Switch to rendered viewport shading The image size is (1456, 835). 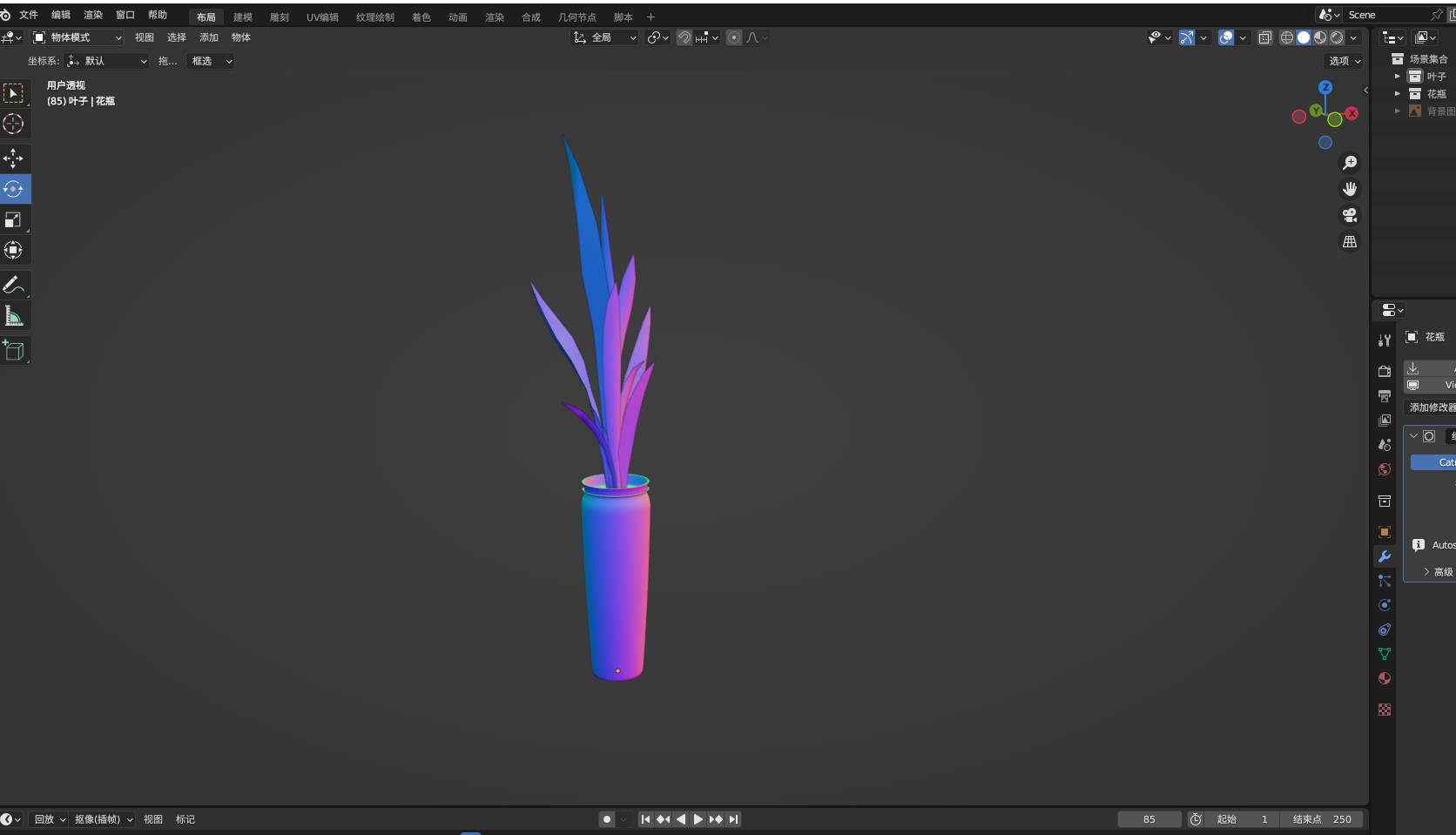(x=1337, y=37)
